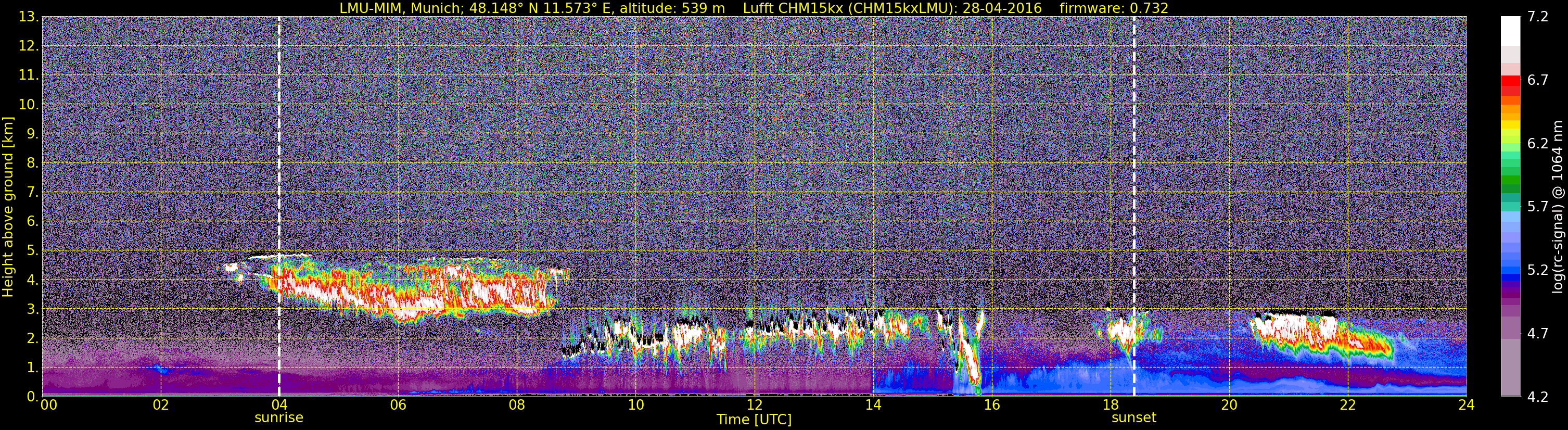Click the colorbar value label '5.7'
This screenshot has width=1568, height=430.
click(x=1538, y=207)
